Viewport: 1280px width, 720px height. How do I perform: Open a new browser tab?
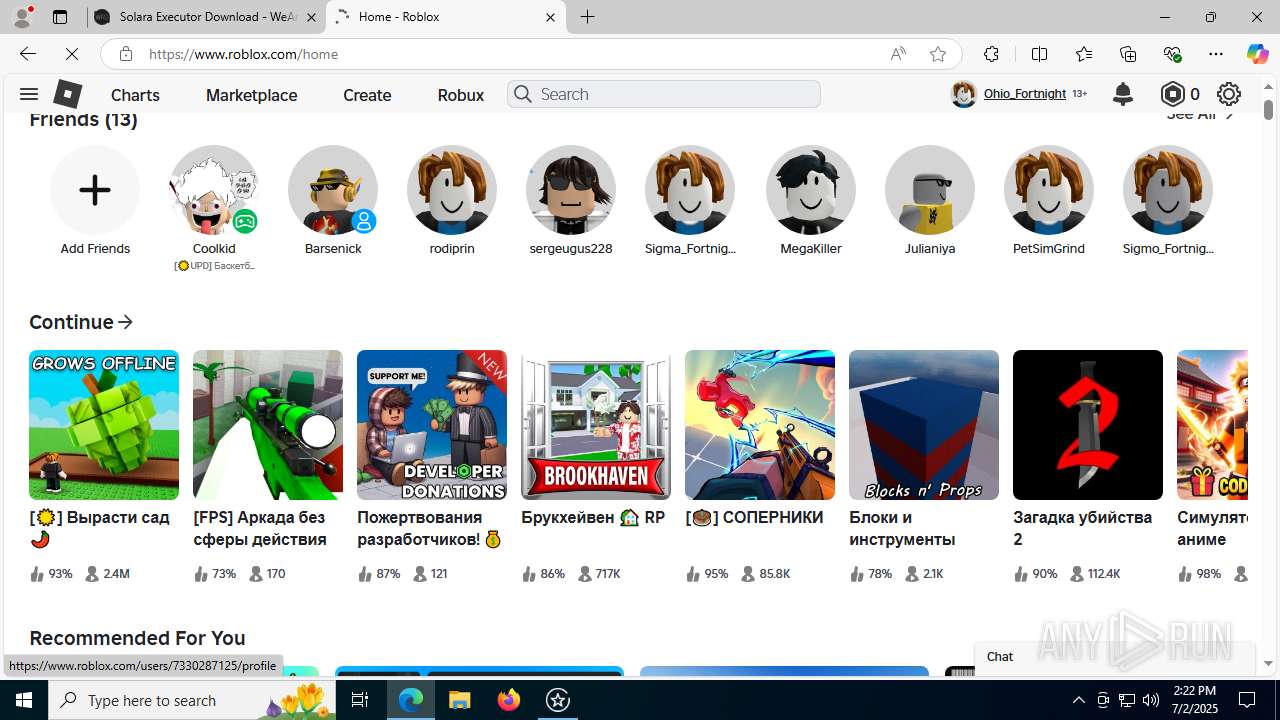coord(587,17)
